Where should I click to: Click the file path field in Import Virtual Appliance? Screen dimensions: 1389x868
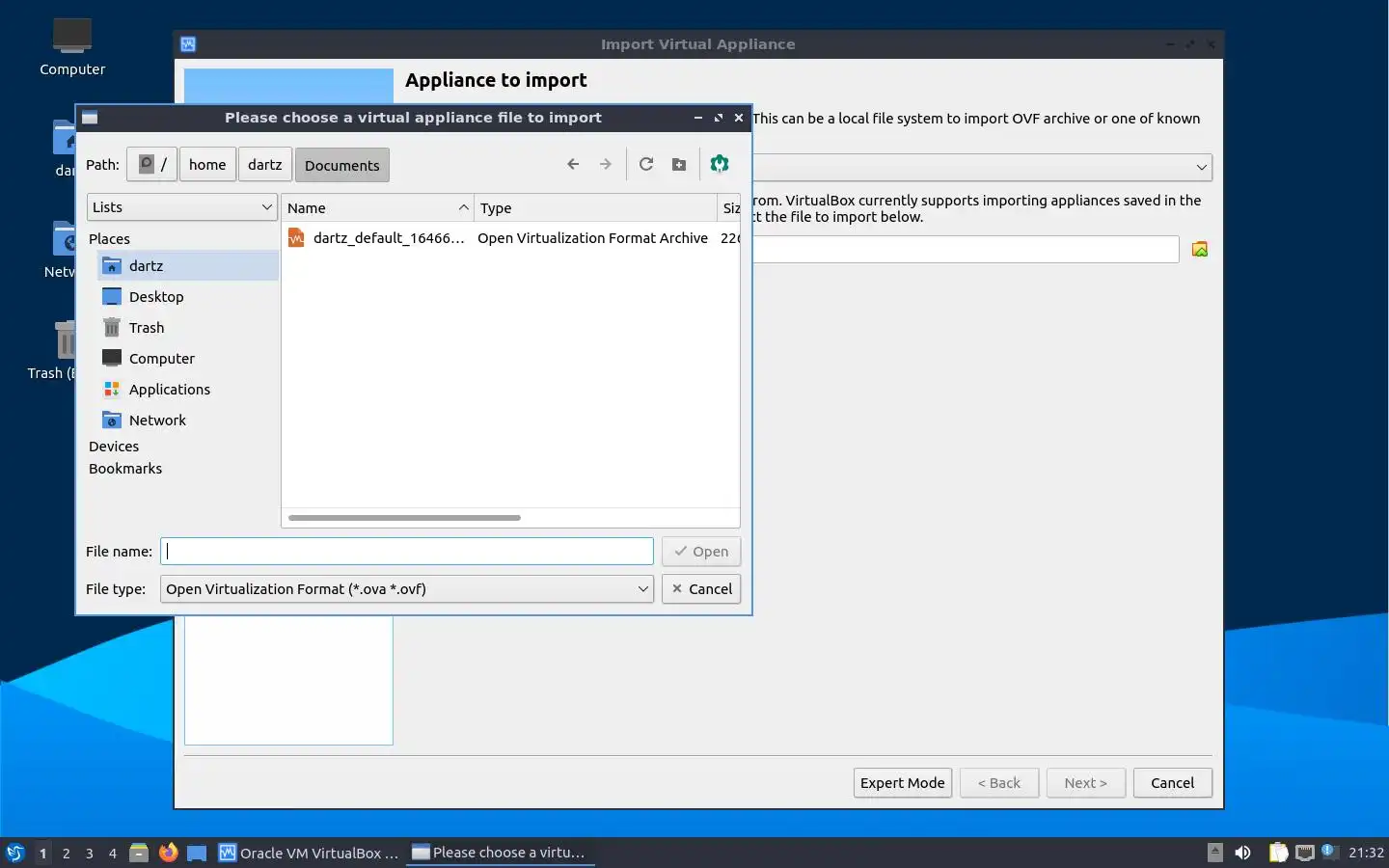click(x=966, y=250)
